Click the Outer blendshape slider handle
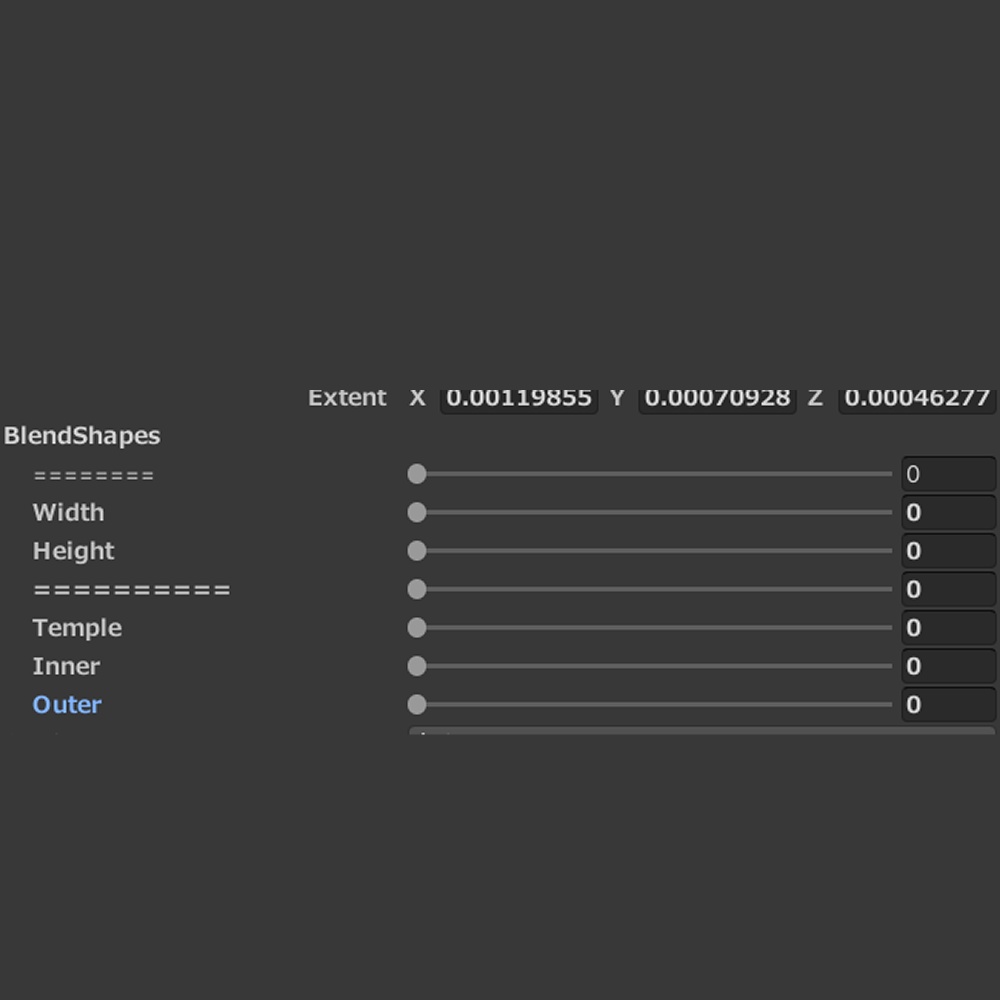1000x1000 pixels. tap(417, 705)
